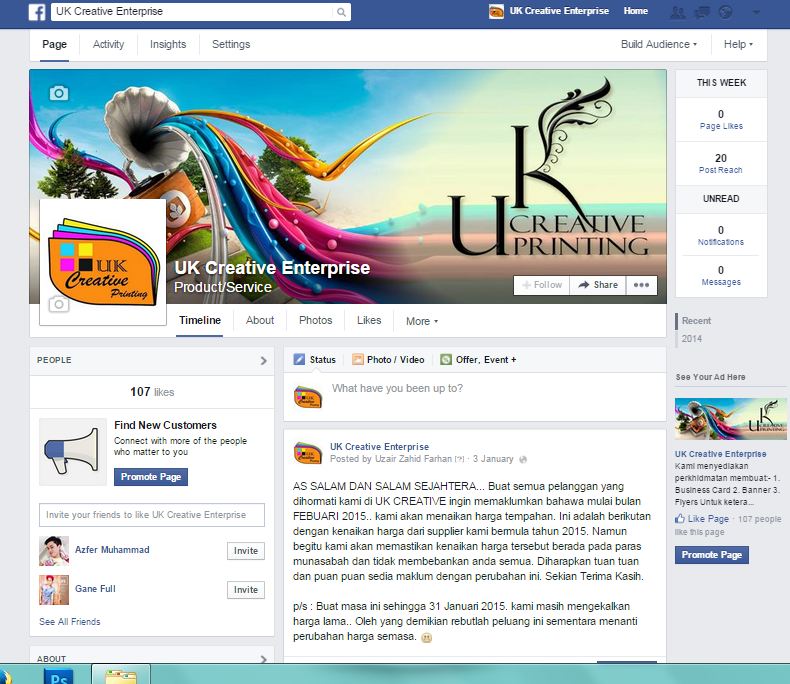790x684 pixels.
Task: Click the Follow button on cover
Action: tap(542, 285)
